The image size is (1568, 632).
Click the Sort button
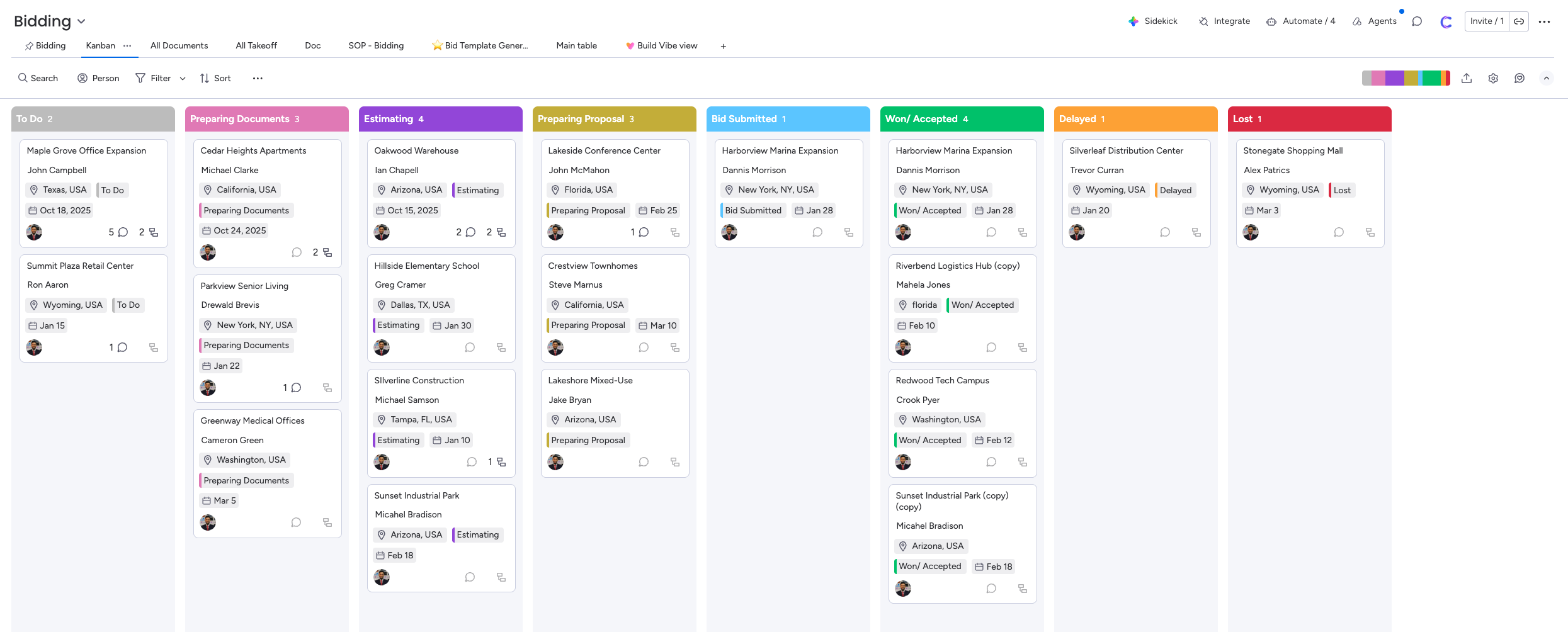coord(215,78)
